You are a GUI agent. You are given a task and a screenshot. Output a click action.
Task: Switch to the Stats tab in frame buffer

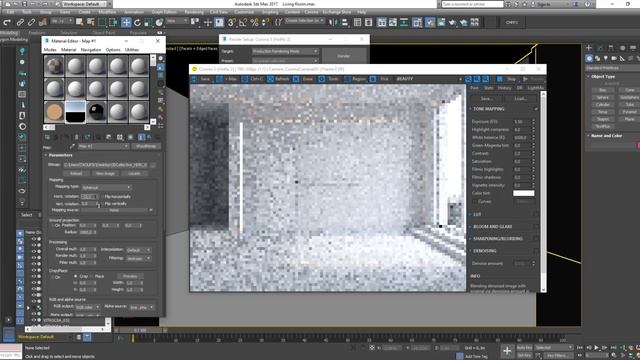point(489,88)
